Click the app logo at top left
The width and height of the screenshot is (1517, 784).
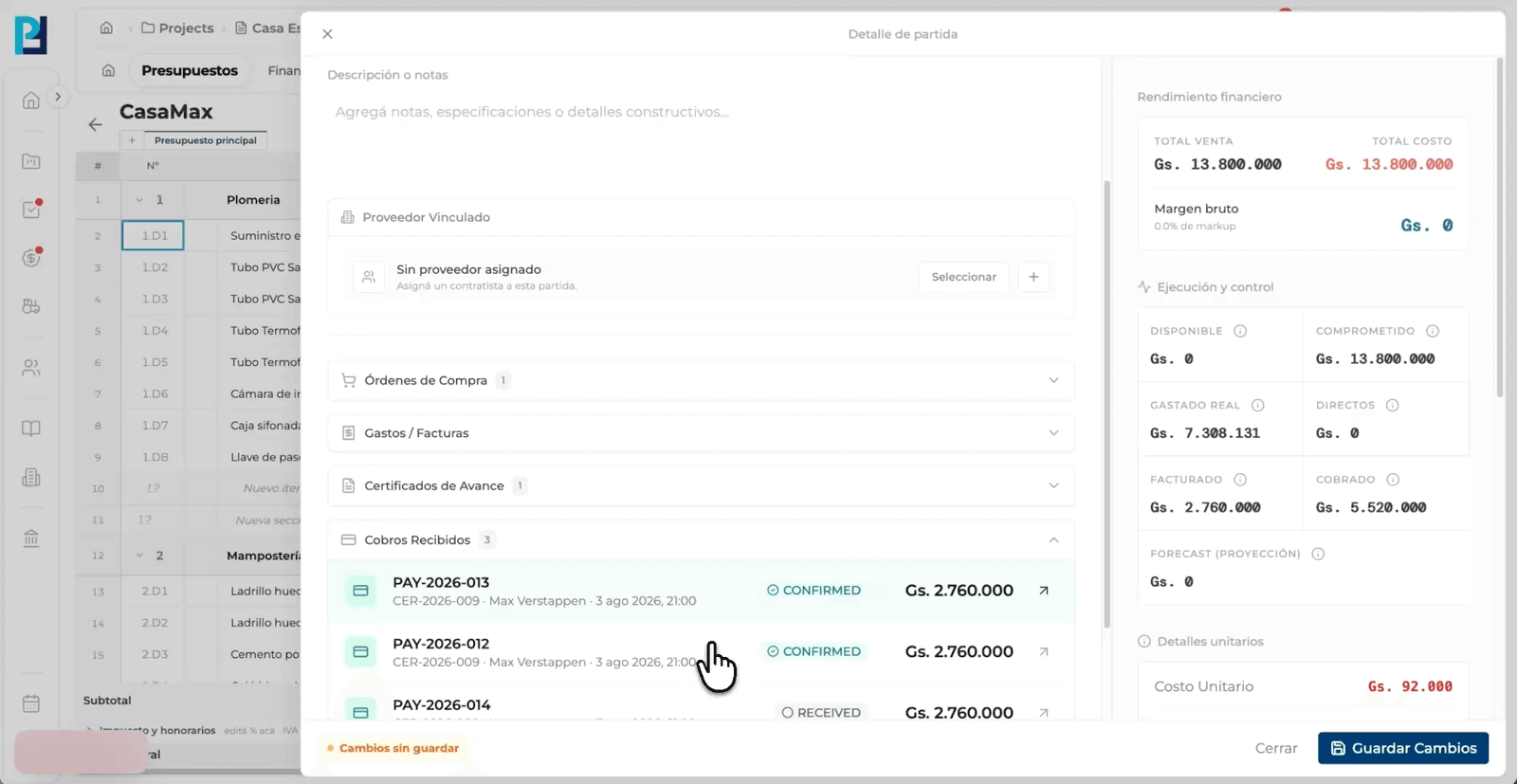click(30, 35)
